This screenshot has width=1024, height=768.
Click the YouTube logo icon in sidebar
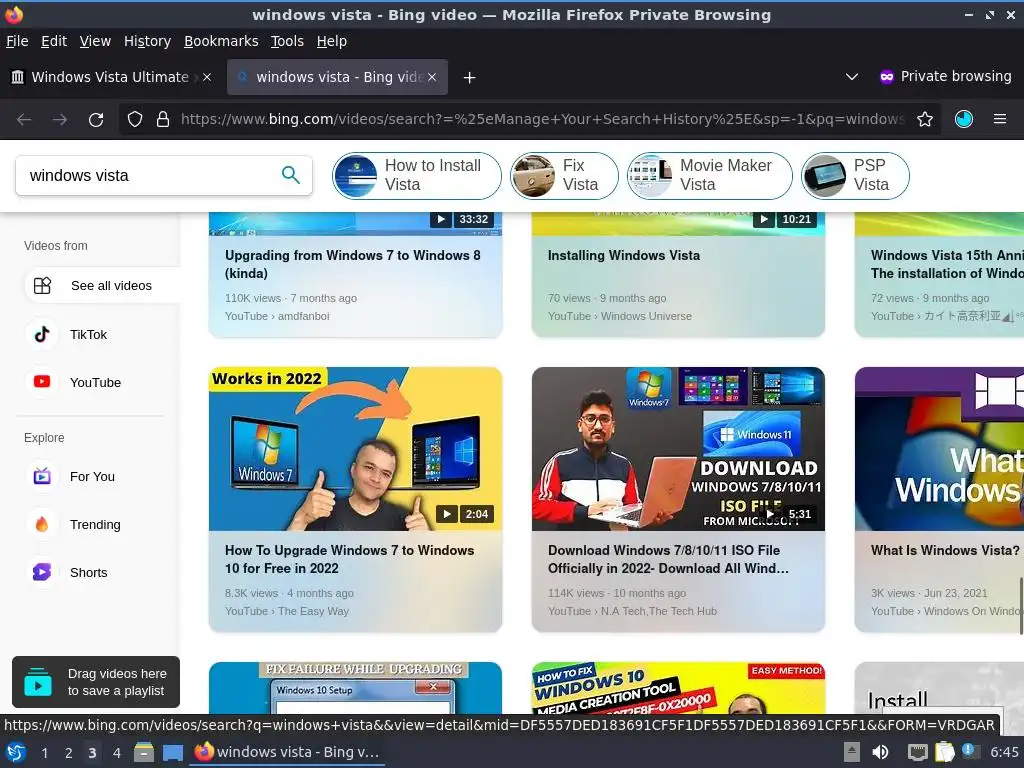coord(42,382)
